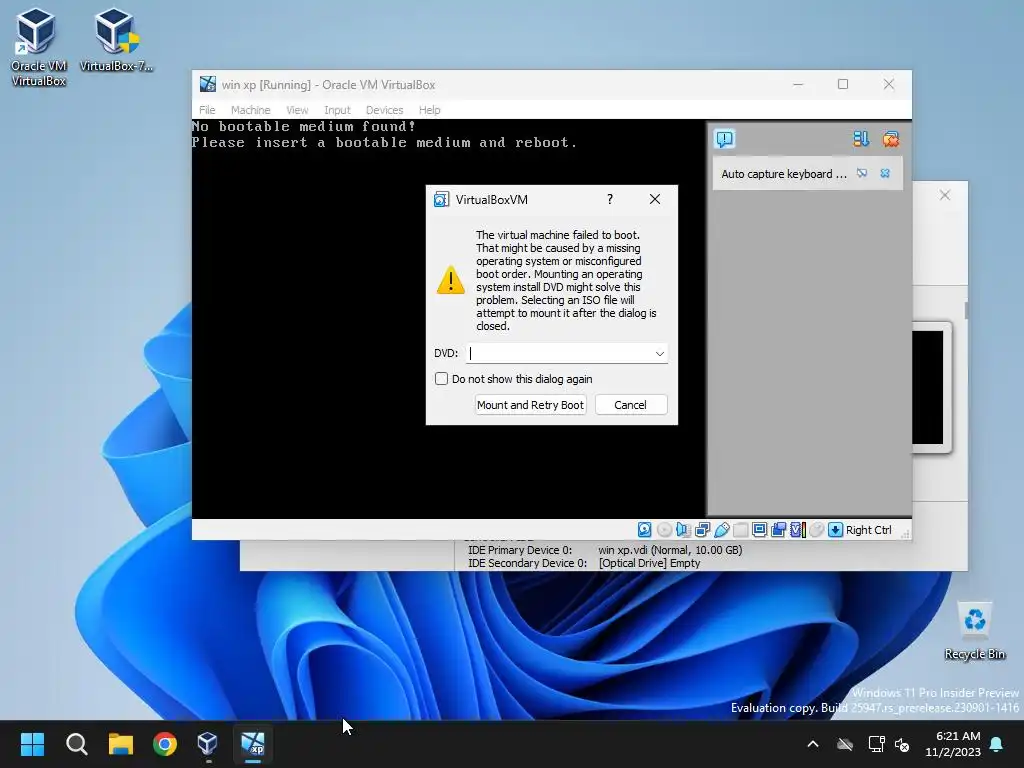Forbid the Auto capture keyboard notification

pyautogui.click(x=862, y=174)
